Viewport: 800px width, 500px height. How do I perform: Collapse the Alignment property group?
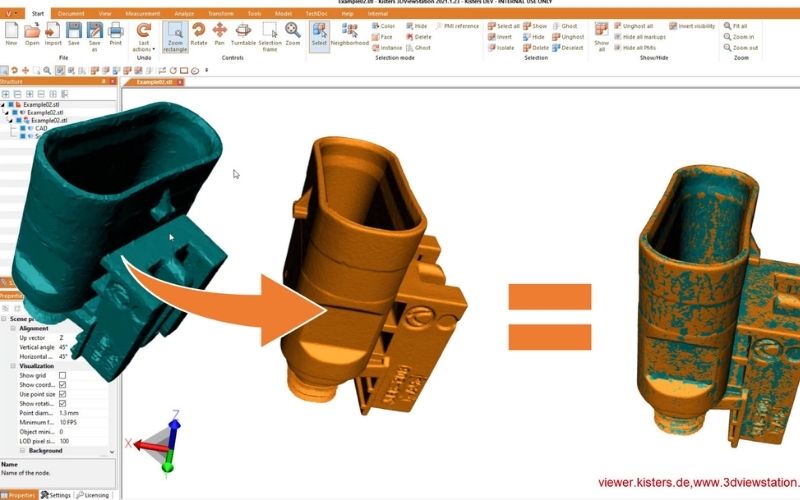13,328
